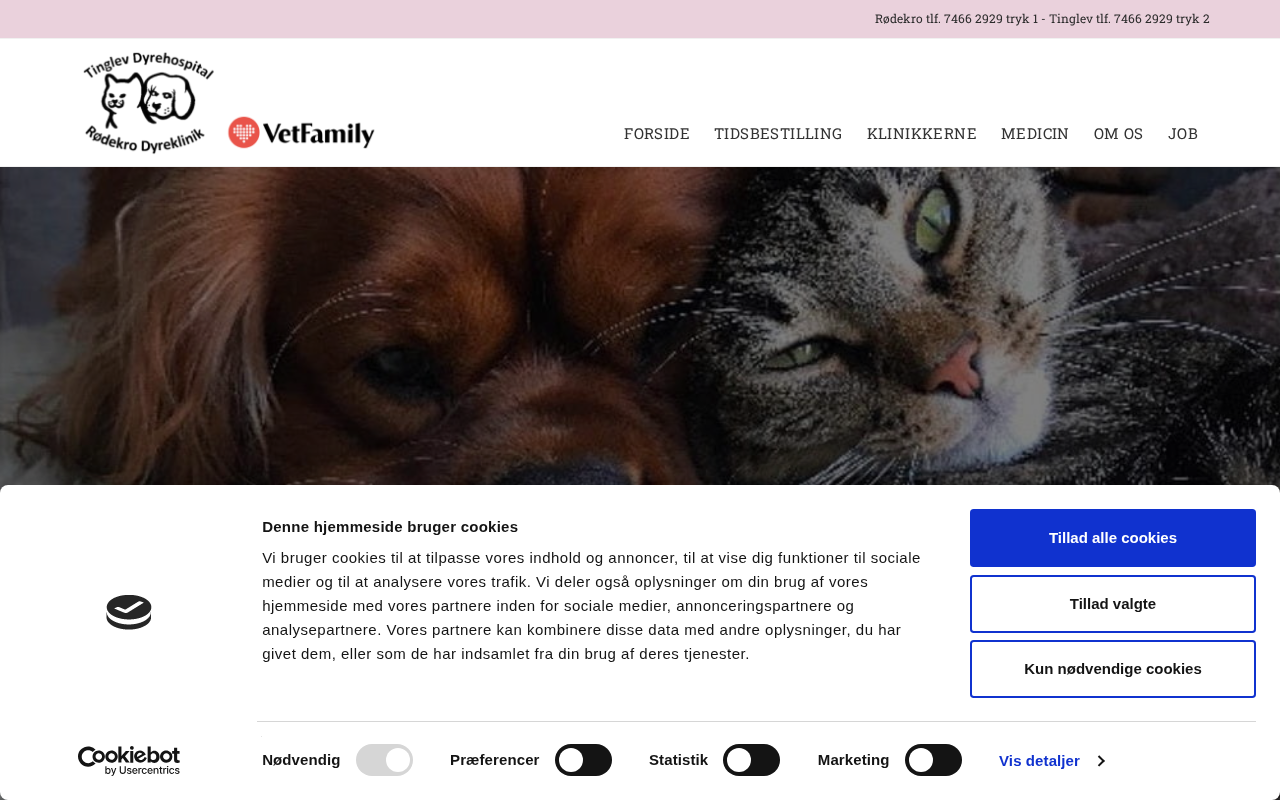Open the TIDSBESTILLING menu item
1280x800 pixels.
[x=778, y=134]
